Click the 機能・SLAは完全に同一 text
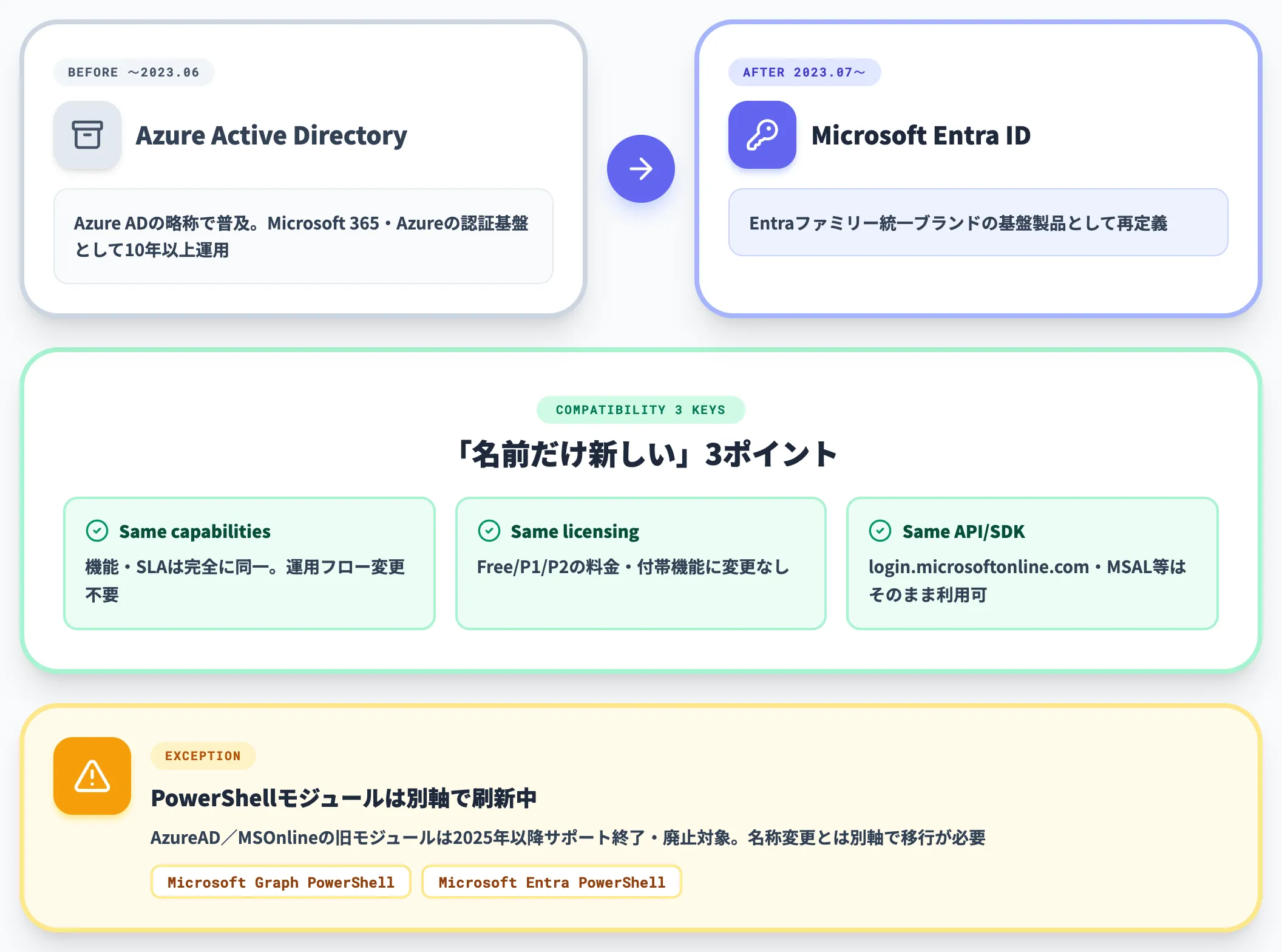 [x=245, y=580]
